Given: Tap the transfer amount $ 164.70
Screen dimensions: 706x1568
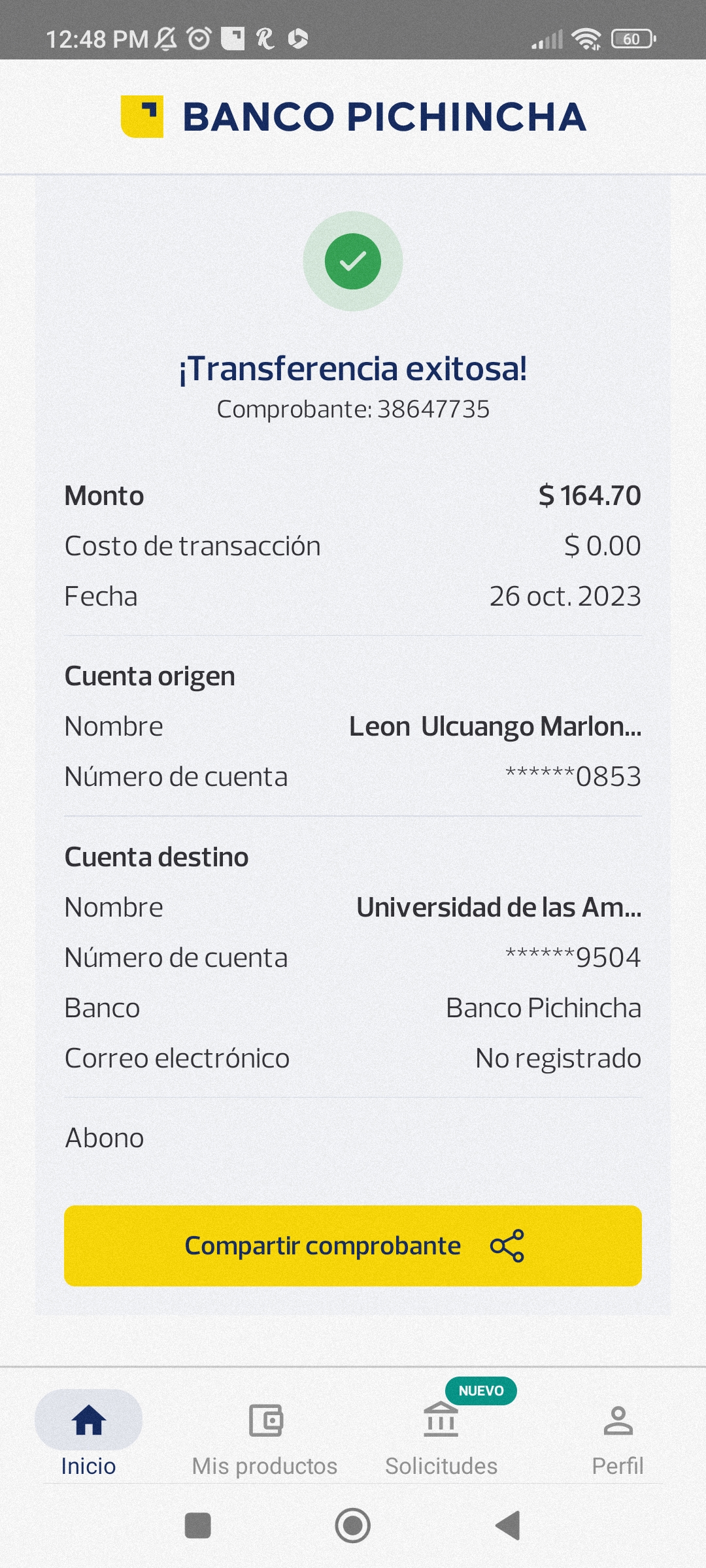Looking at the screenshot, I should [x=590, y=496].
